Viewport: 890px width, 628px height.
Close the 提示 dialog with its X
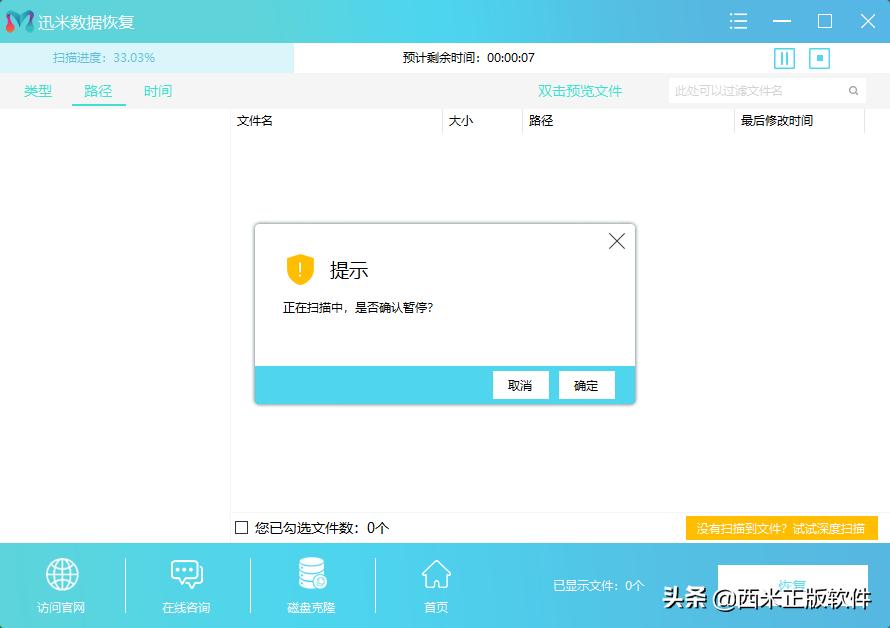click(x=616, y=241)
